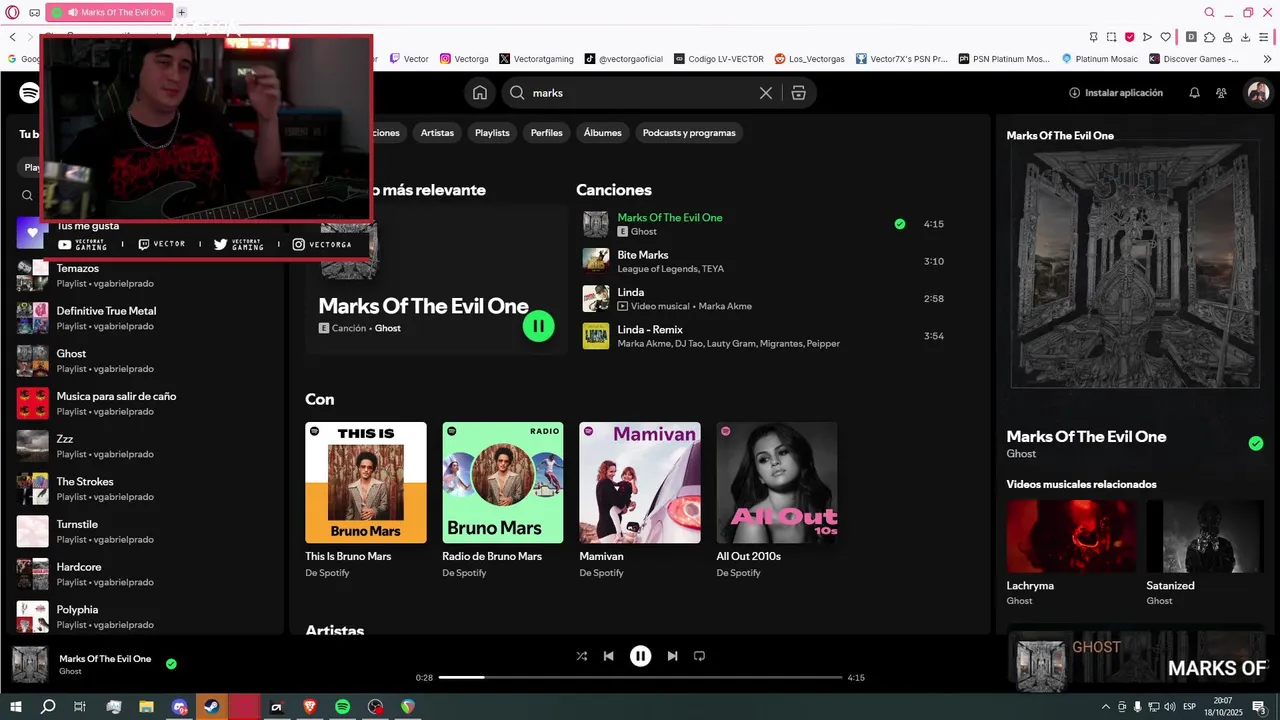1280x720 pixels.
Task: Open Definitive True Metal playlist
Action: click(x=145, y=318)
